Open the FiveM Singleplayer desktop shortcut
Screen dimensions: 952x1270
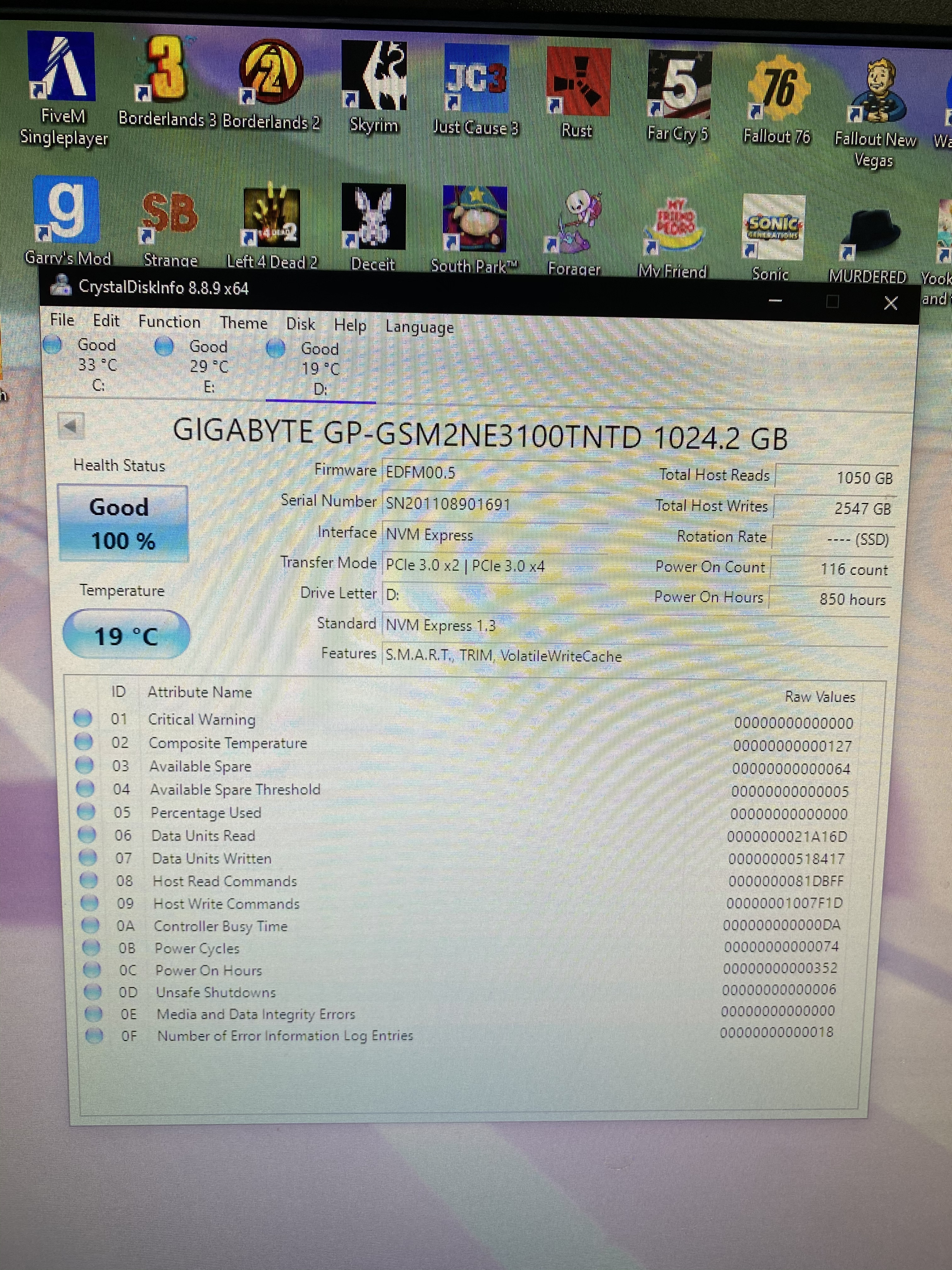[x=61, y=69]
